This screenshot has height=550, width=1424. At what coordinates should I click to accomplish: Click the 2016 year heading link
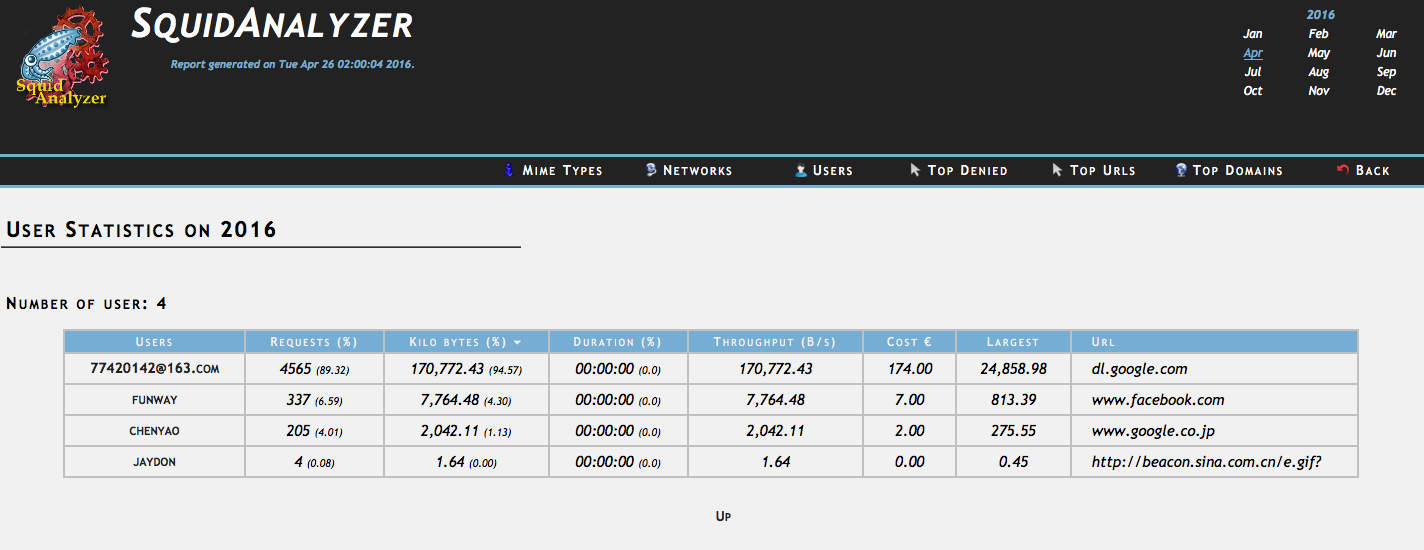click(1320, 15)
